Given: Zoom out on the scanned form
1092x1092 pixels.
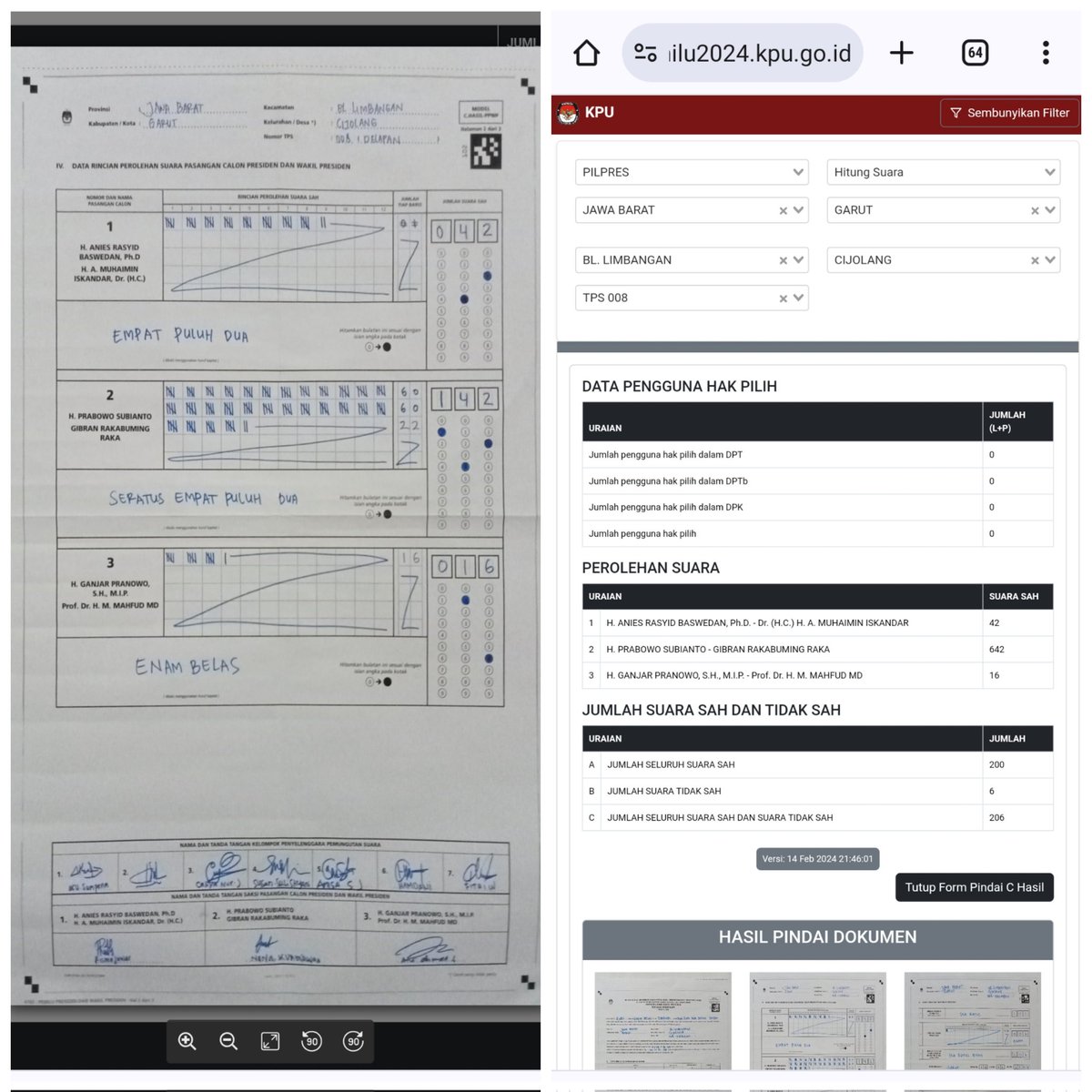Looking at the screenshot, I should click(228, 1041).
